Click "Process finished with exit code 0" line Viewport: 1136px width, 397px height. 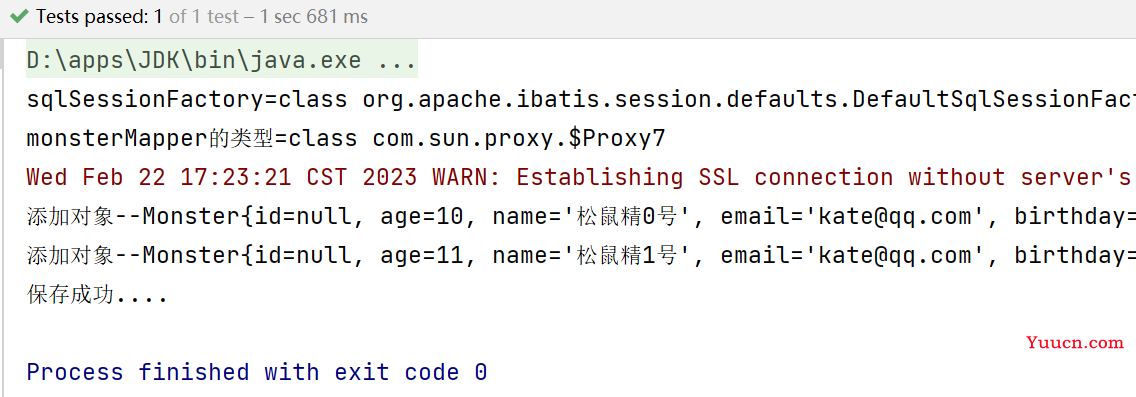point(256,372)
